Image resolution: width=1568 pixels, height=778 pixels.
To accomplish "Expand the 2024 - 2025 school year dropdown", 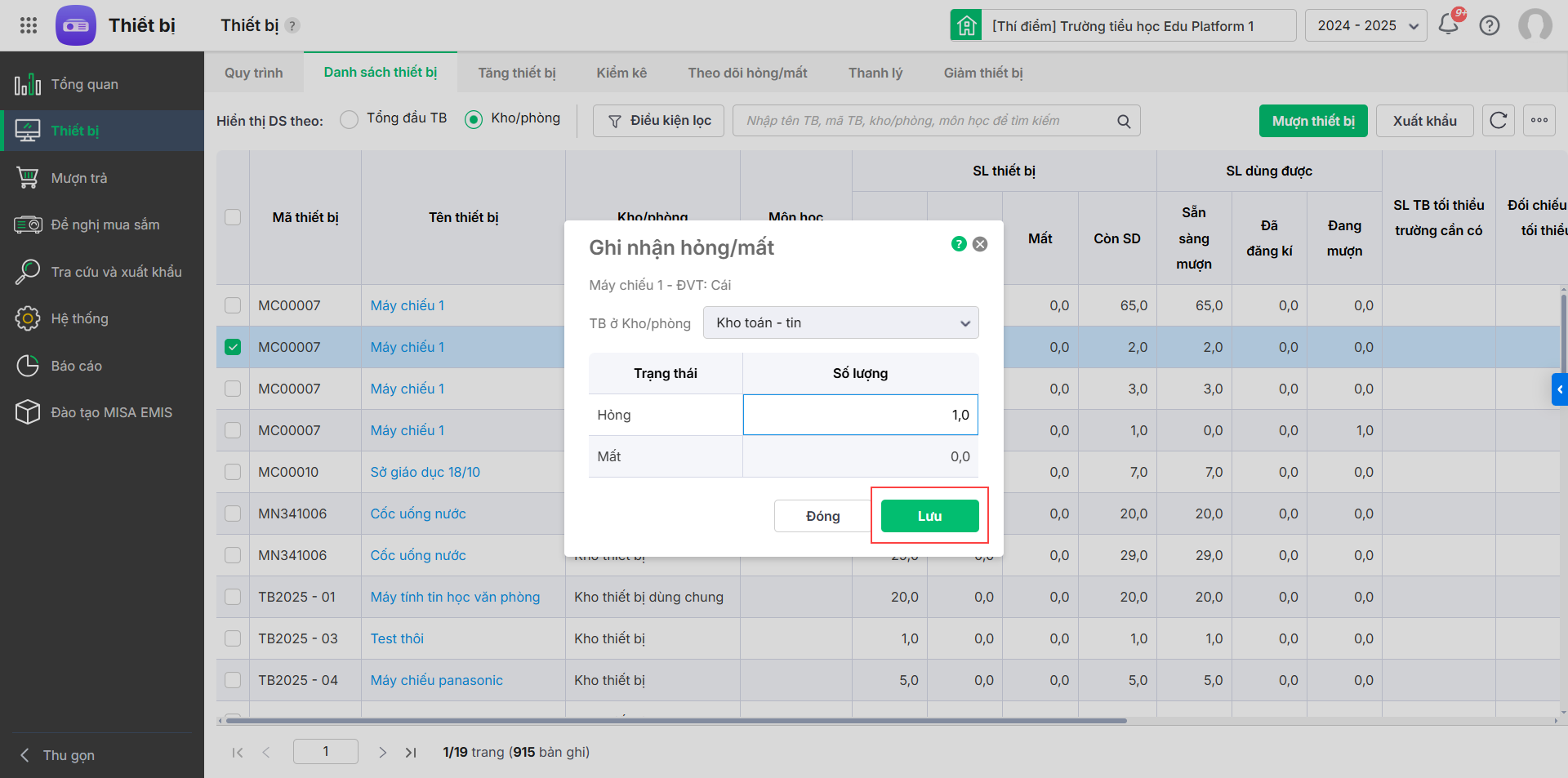I will tap(1365, 25).
